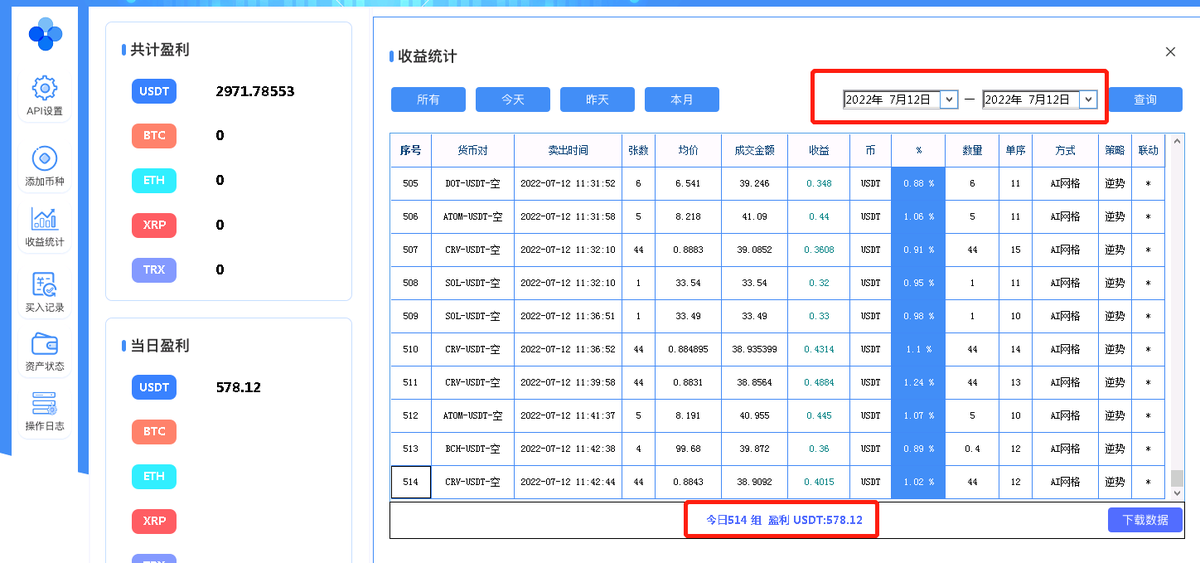The image size is (1200, 563).
Task: Click amount 38.9092 in row 514
Action: coord(753,482)
